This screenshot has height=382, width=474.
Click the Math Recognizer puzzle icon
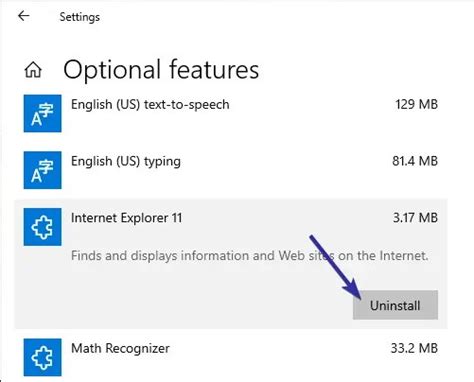[42, 357]
